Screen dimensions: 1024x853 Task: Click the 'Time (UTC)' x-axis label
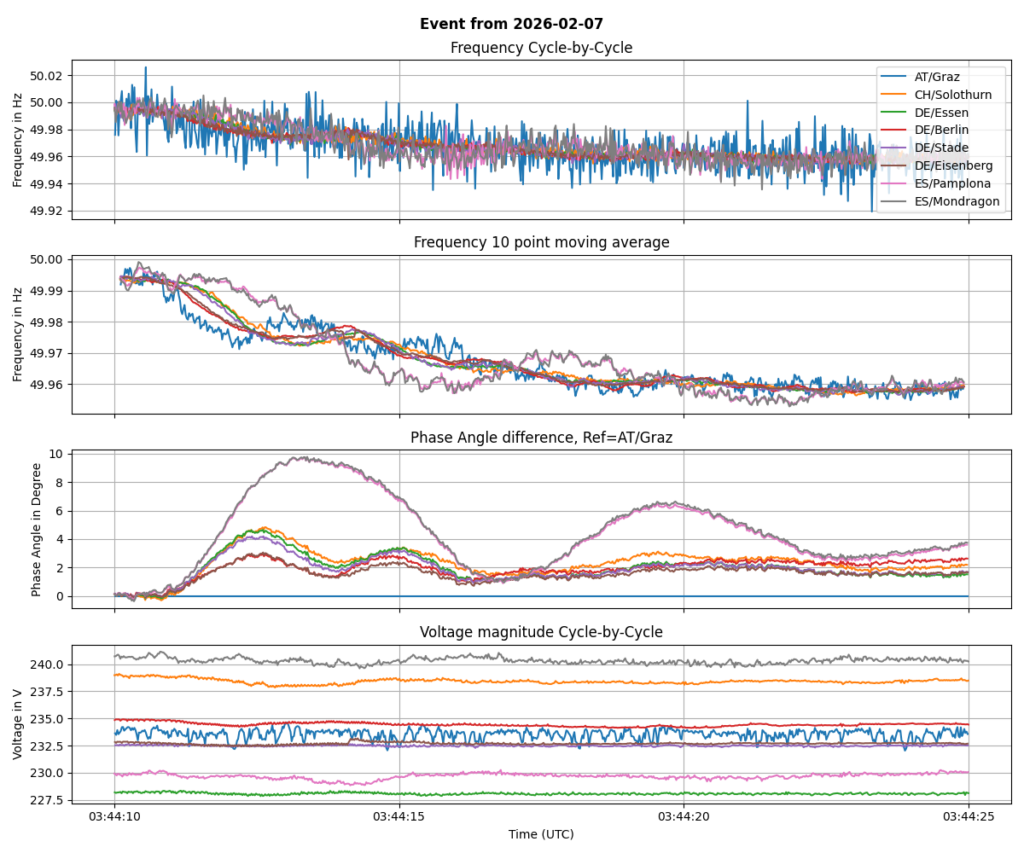(x=541, y=834)
